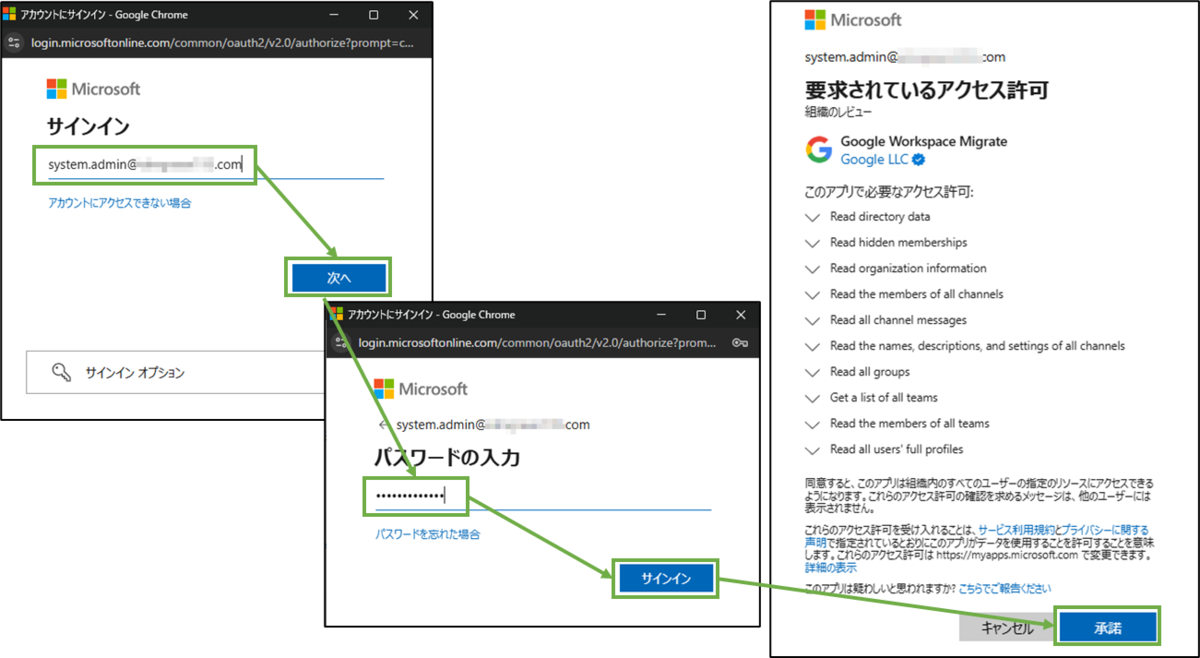Click the email input field in sign-in window
Screen dimensions: 1200x658
pyautogui.click(x=215, y=165)
